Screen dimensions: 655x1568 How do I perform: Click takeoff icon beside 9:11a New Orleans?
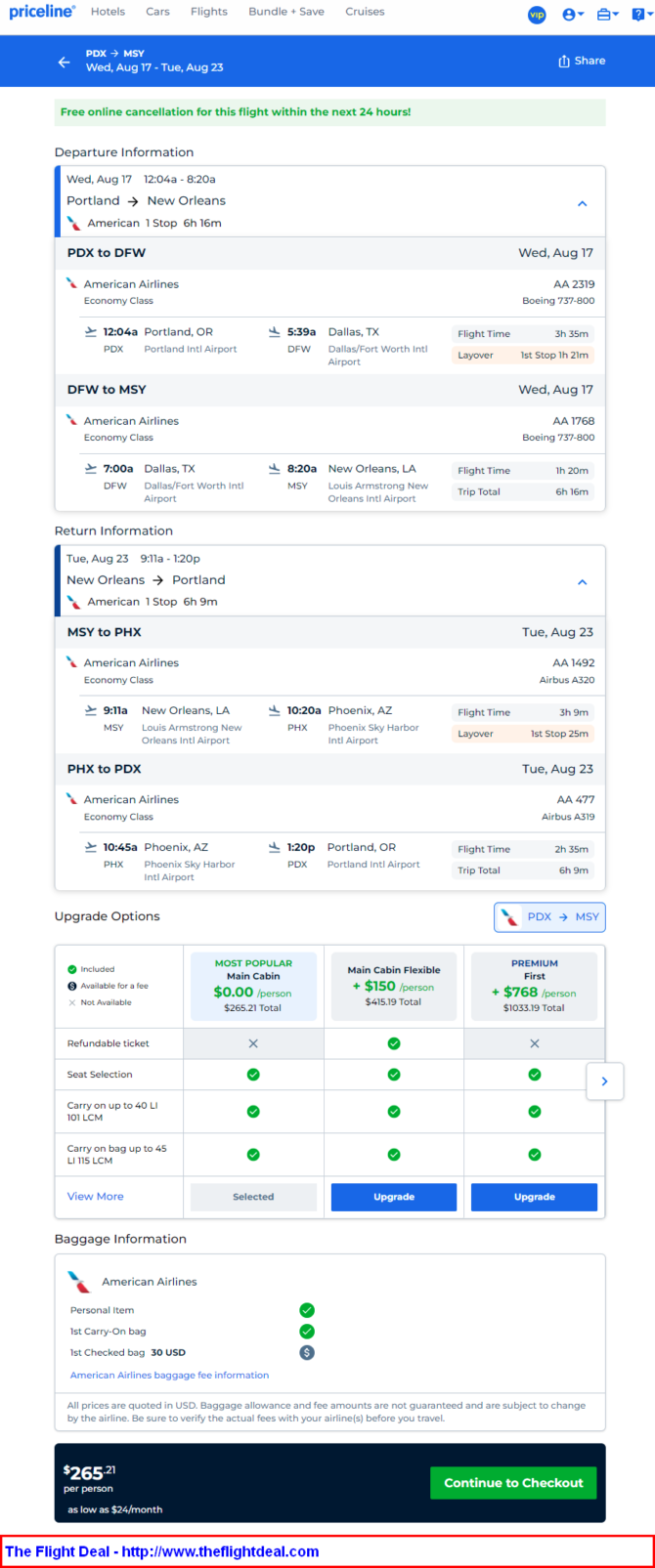[91, 710]
